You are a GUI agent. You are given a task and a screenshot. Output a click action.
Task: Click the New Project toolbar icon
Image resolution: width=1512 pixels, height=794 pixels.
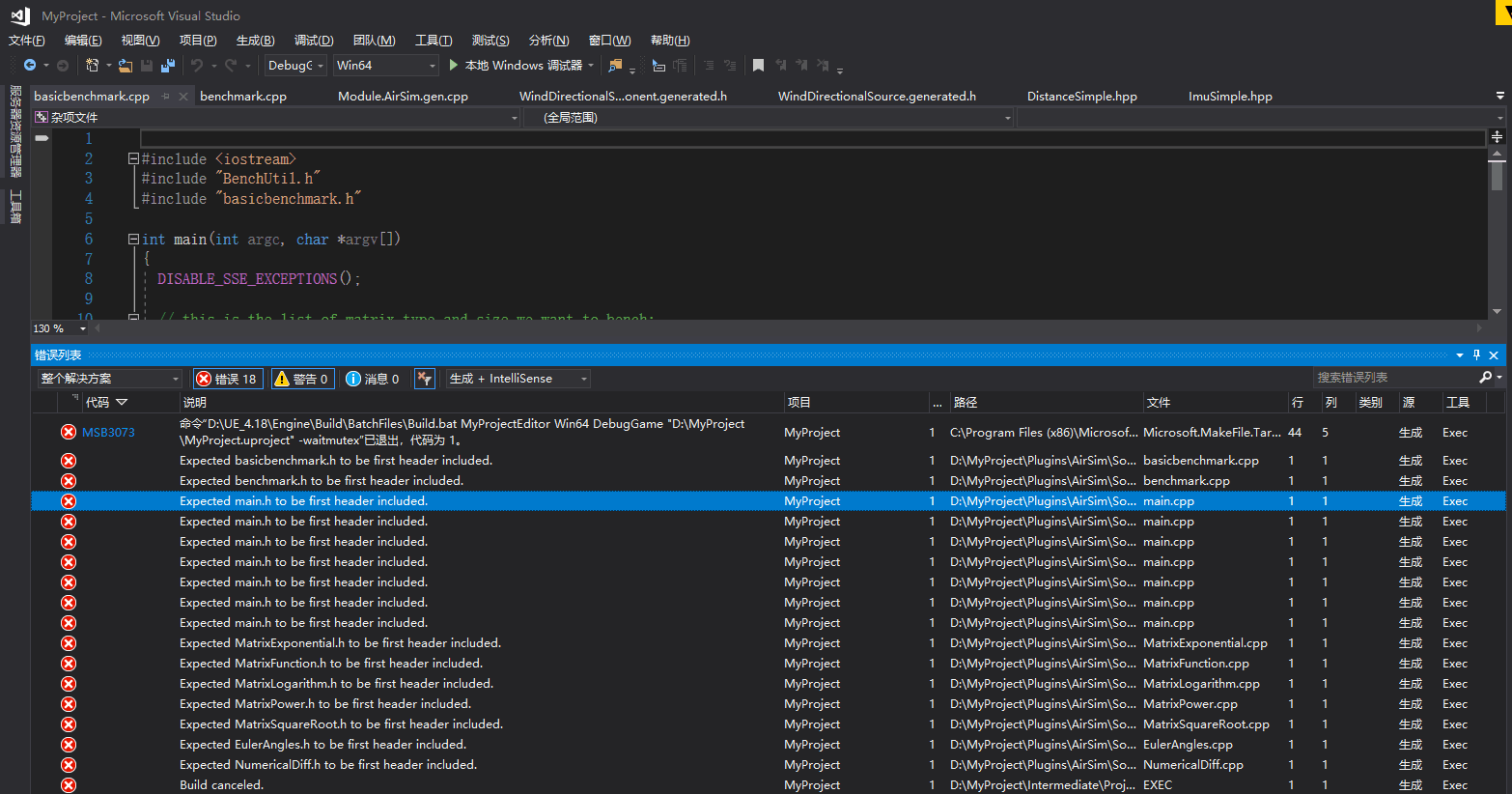[93, 66]
